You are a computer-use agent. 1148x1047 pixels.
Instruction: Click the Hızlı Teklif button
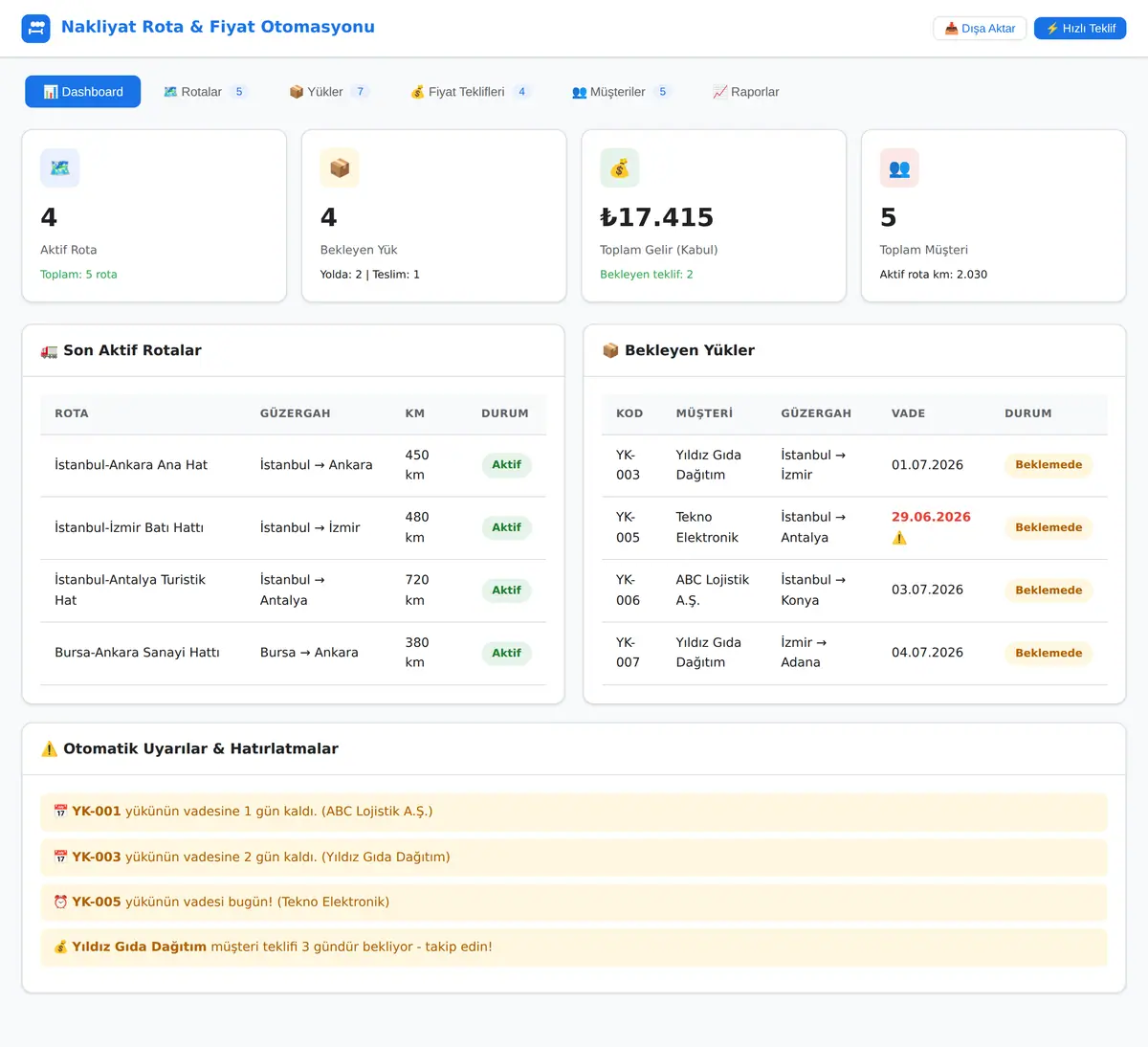click(1080, 29)
